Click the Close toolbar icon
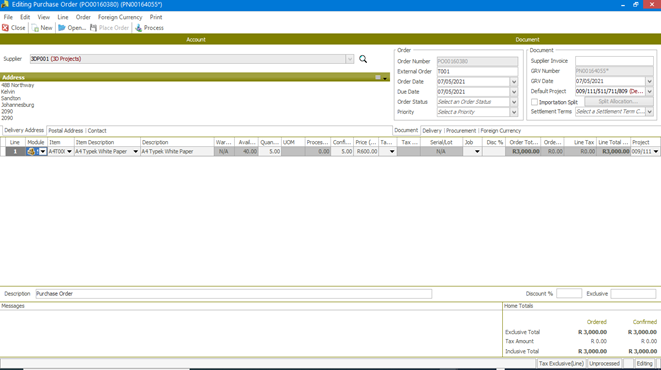661x370 pixels. [x=5, y=28]
